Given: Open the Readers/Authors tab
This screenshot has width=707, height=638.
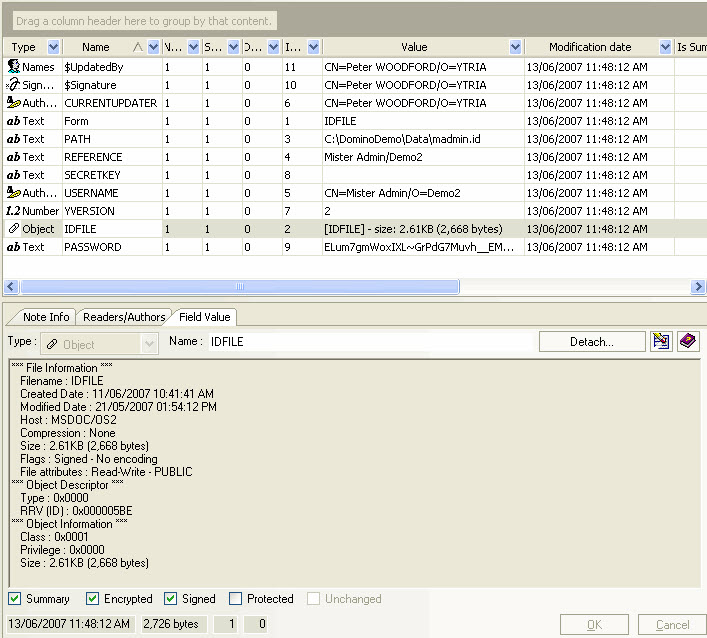Looking at the screenshot, I should coord(124,317).
